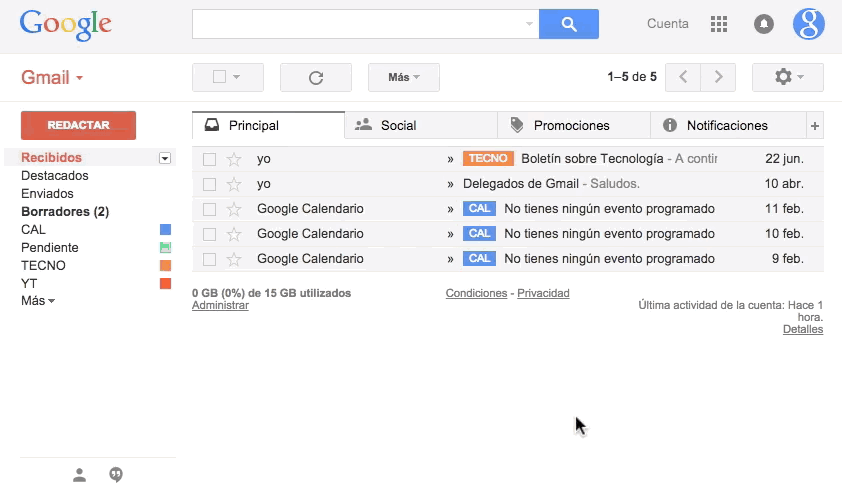This screenshot has height=486, width=842.
Task: Click the orange TECNO label tag
Action: pyautogui.click(x=488, y=158)
